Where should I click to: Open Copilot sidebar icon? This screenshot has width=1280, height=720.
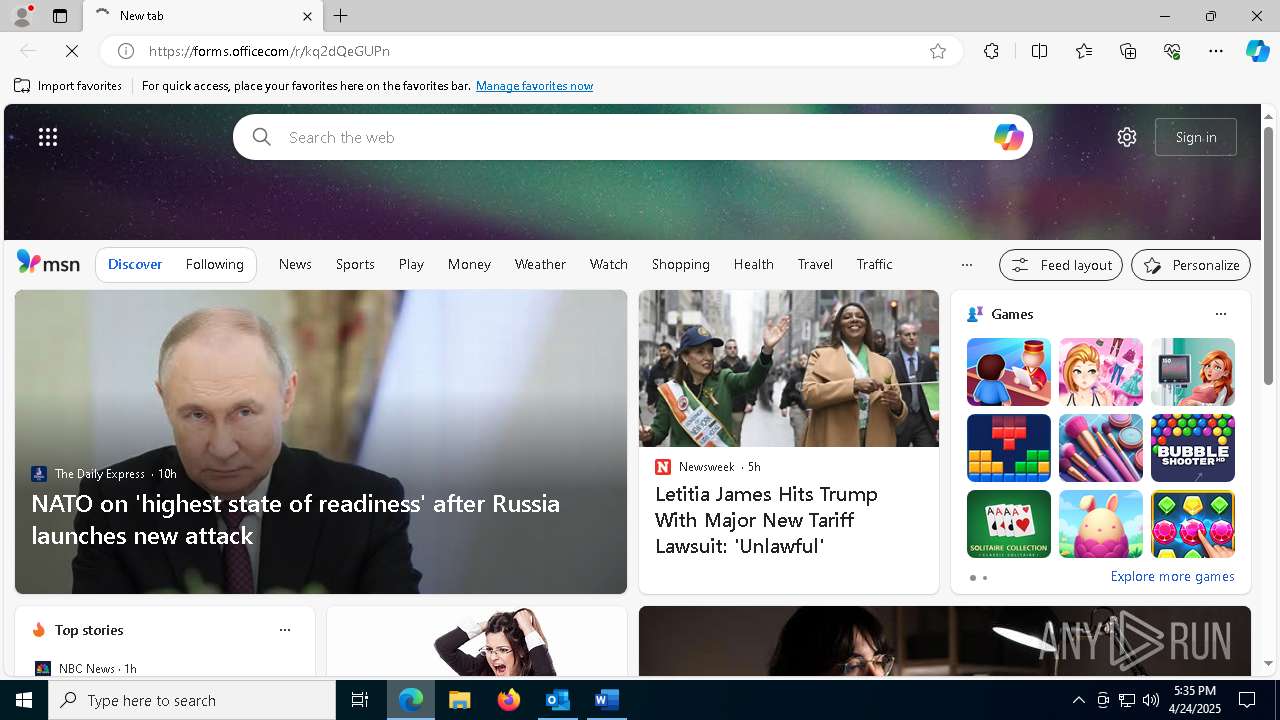pos(1257,51)
